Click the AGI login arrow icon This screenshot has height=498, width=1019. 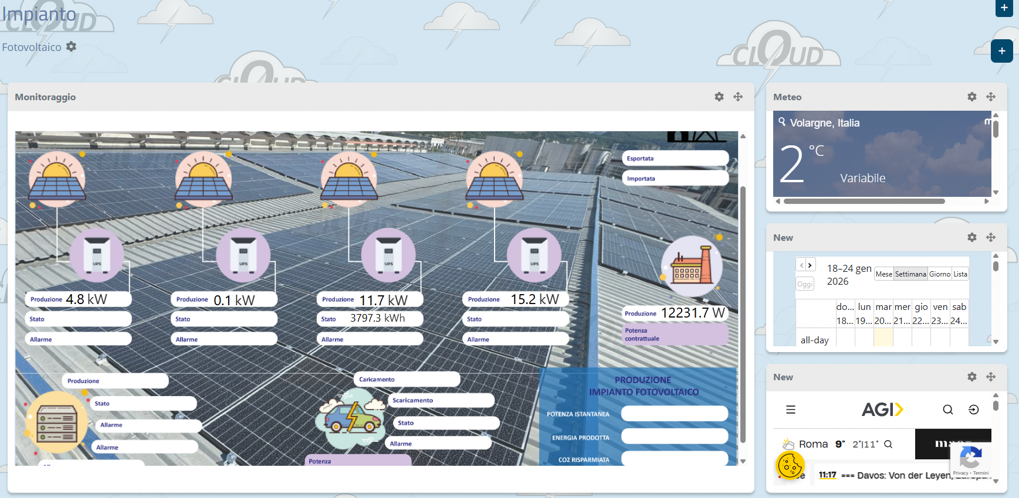[974, 410]
